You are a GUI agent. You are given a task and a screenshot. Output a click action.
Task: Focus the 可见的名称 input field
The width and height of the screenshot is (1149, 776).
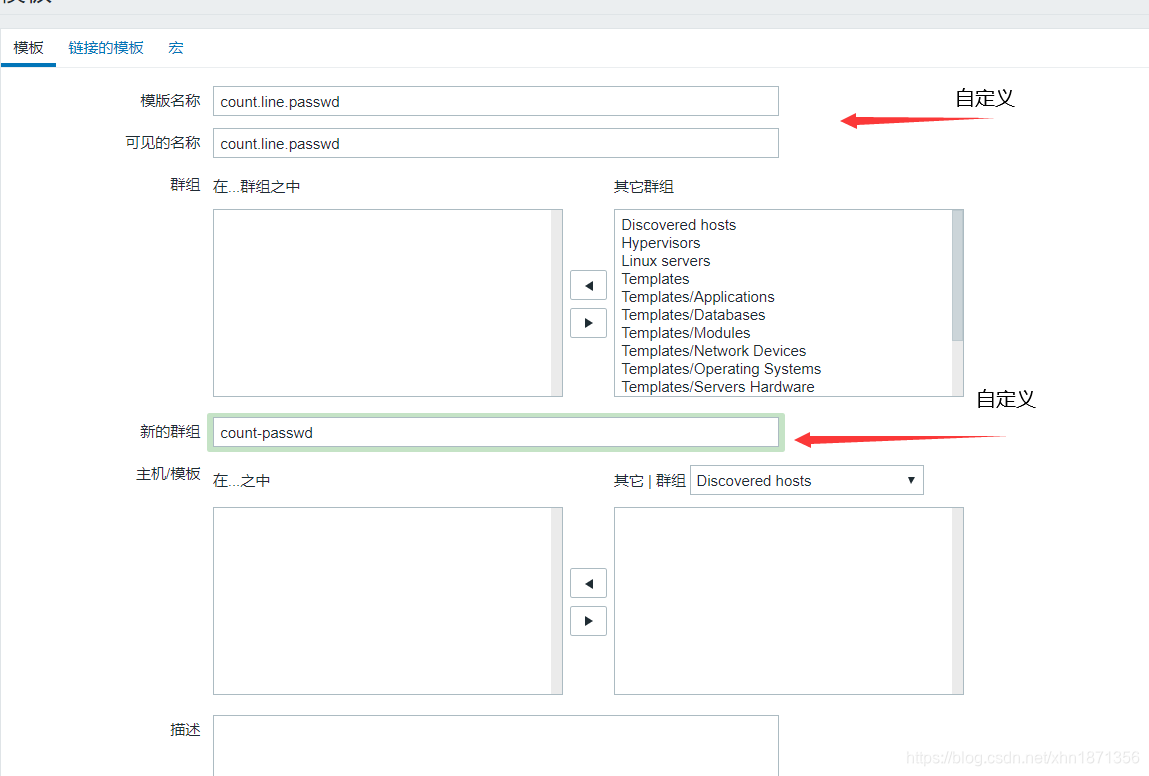click(x=495, y=143)
